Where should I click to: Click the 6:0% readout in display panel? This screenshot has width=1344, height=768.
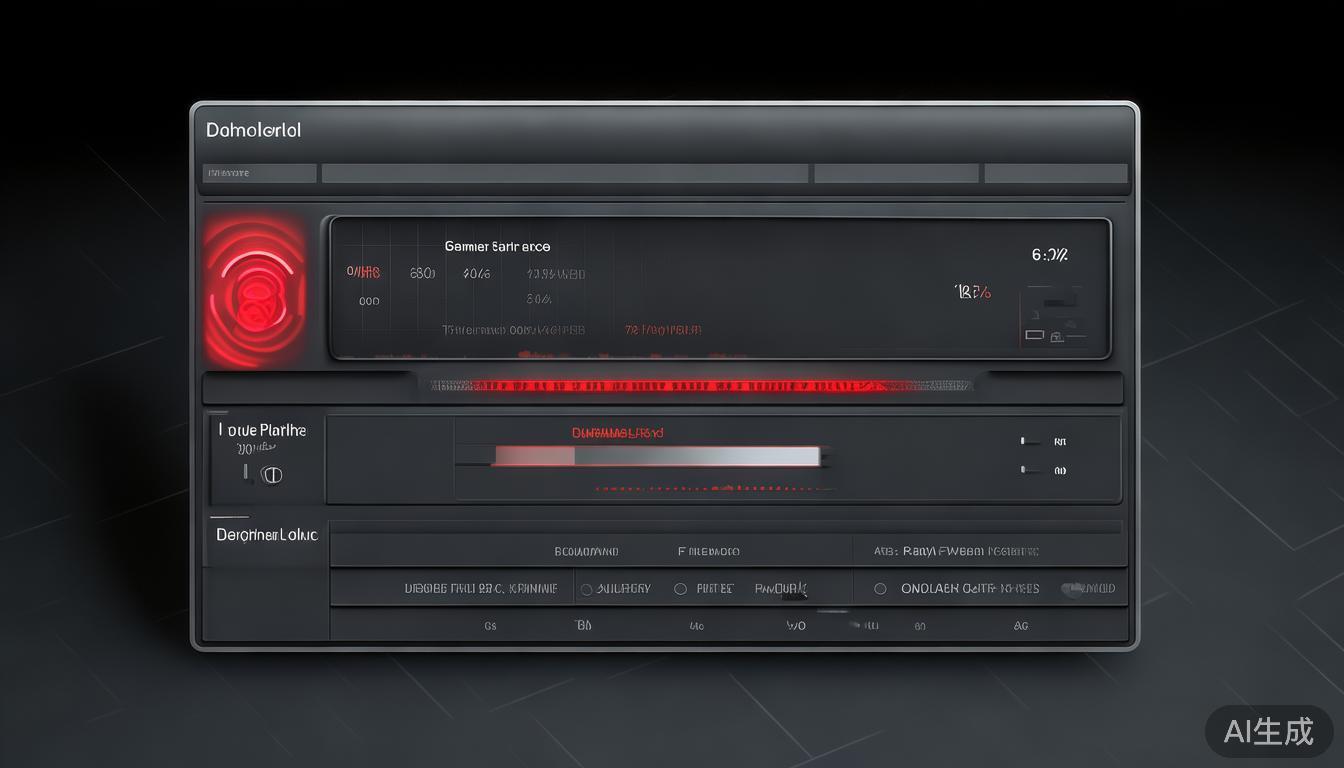coord(1049,255)
